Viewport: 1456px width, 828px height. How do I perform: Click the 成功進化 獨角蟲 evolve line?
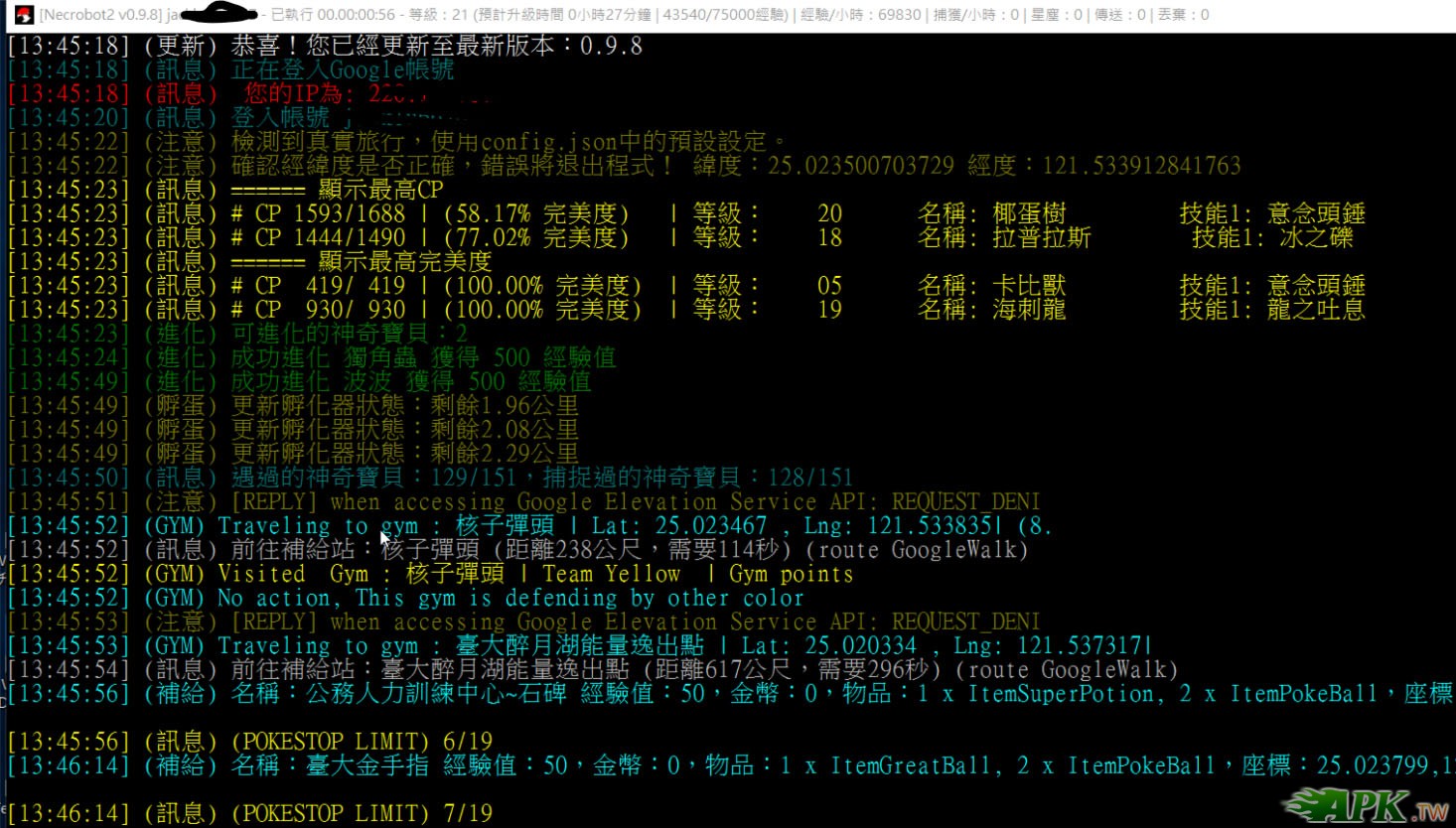click(312, 356)
